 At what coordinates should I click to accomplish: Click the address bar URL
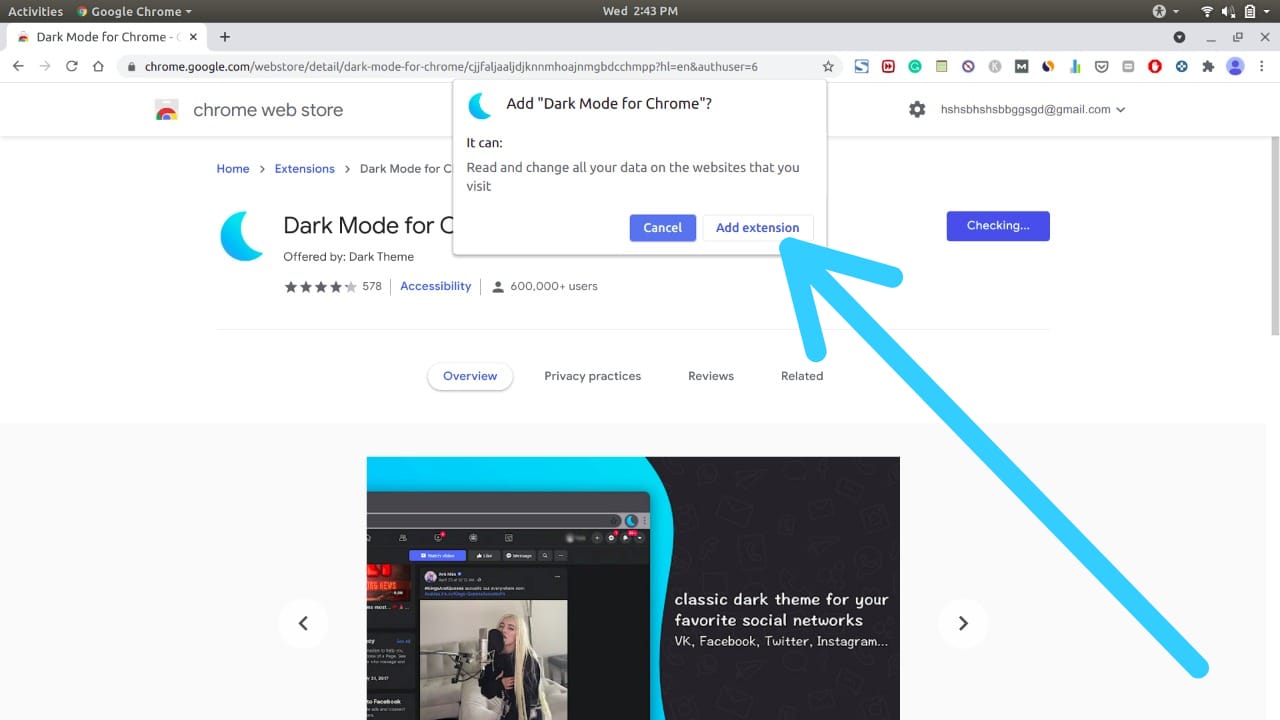click(x=451, y=66)
